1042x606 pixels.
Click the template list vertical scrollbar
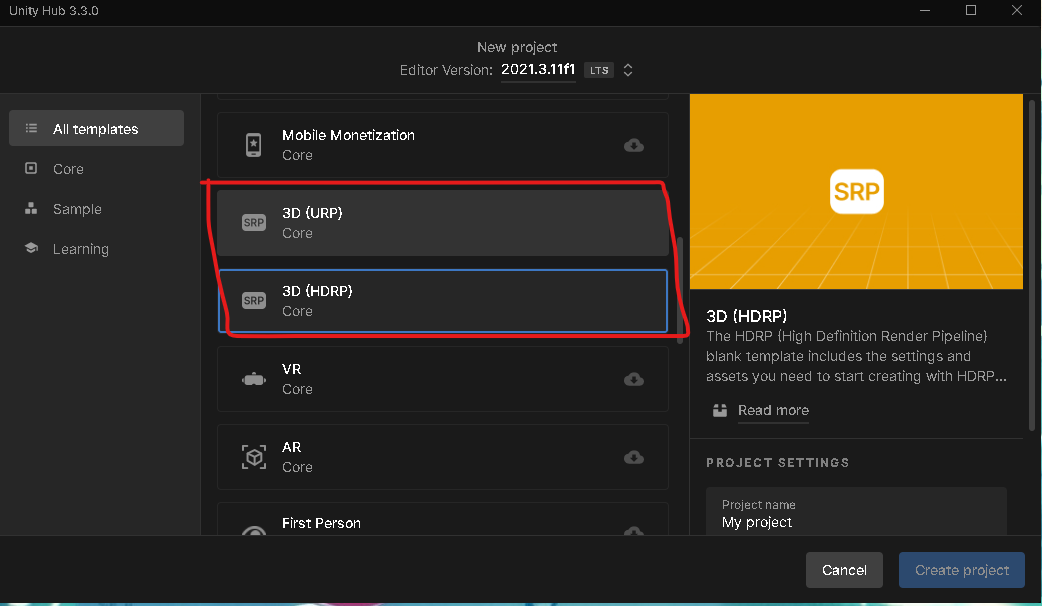coord(680,290)
